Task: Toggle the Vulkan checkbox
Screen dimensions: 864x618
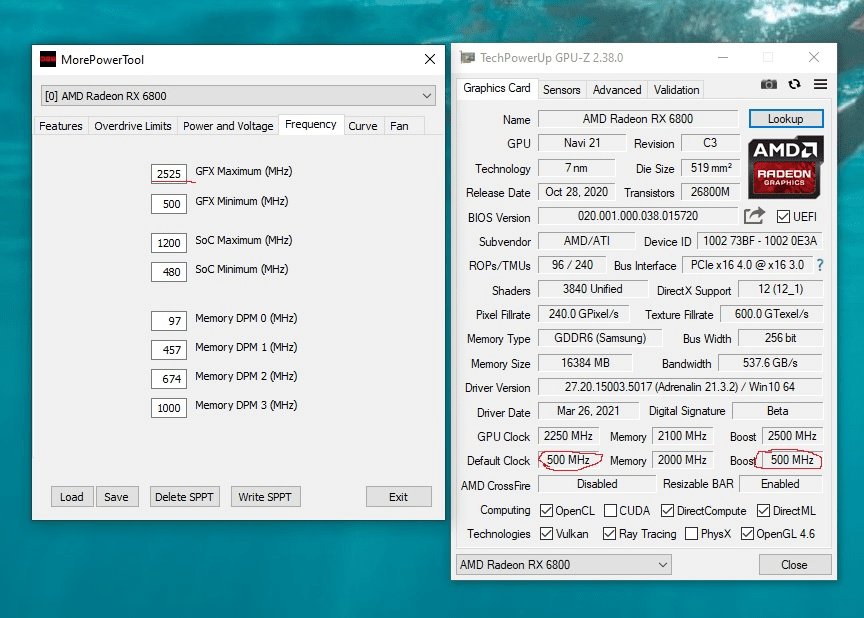Action: click(x=546, y=534)
